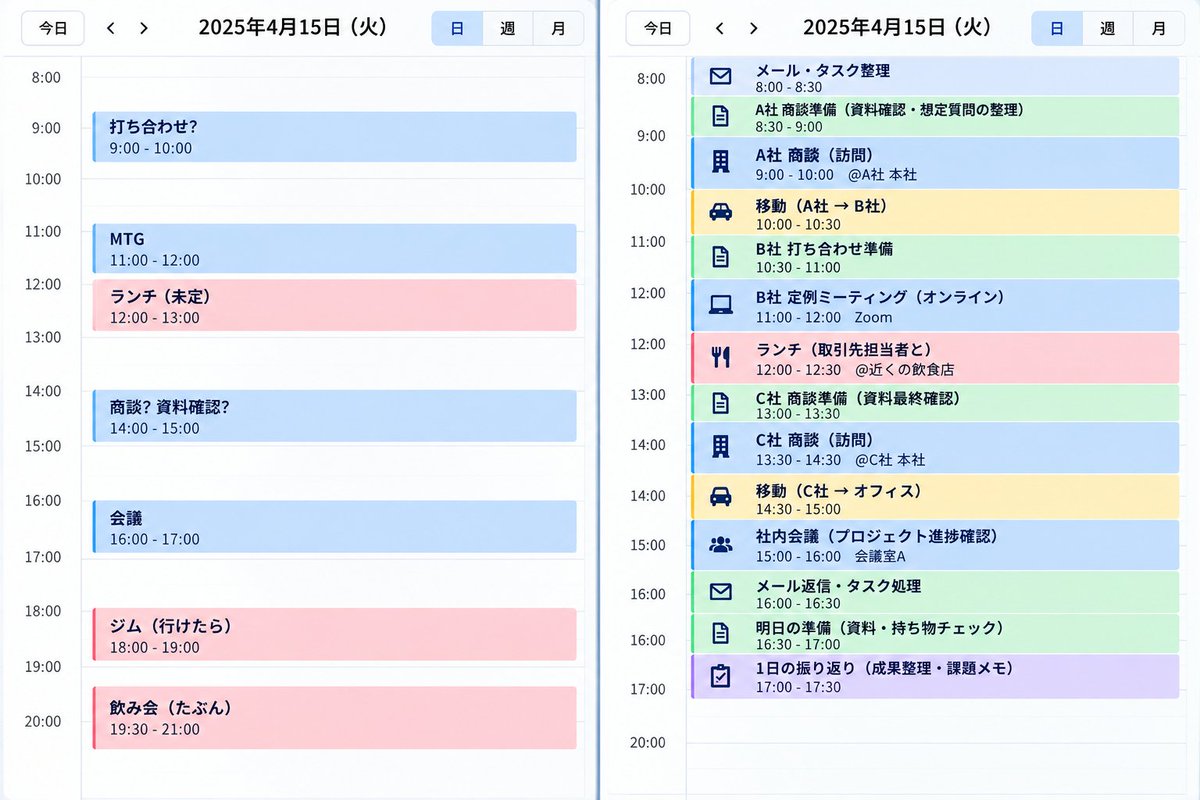The image size is (1200, 800).
Task: Click the mail icon on メール返信・タスク処理
Action: click(x=720, y=592)
